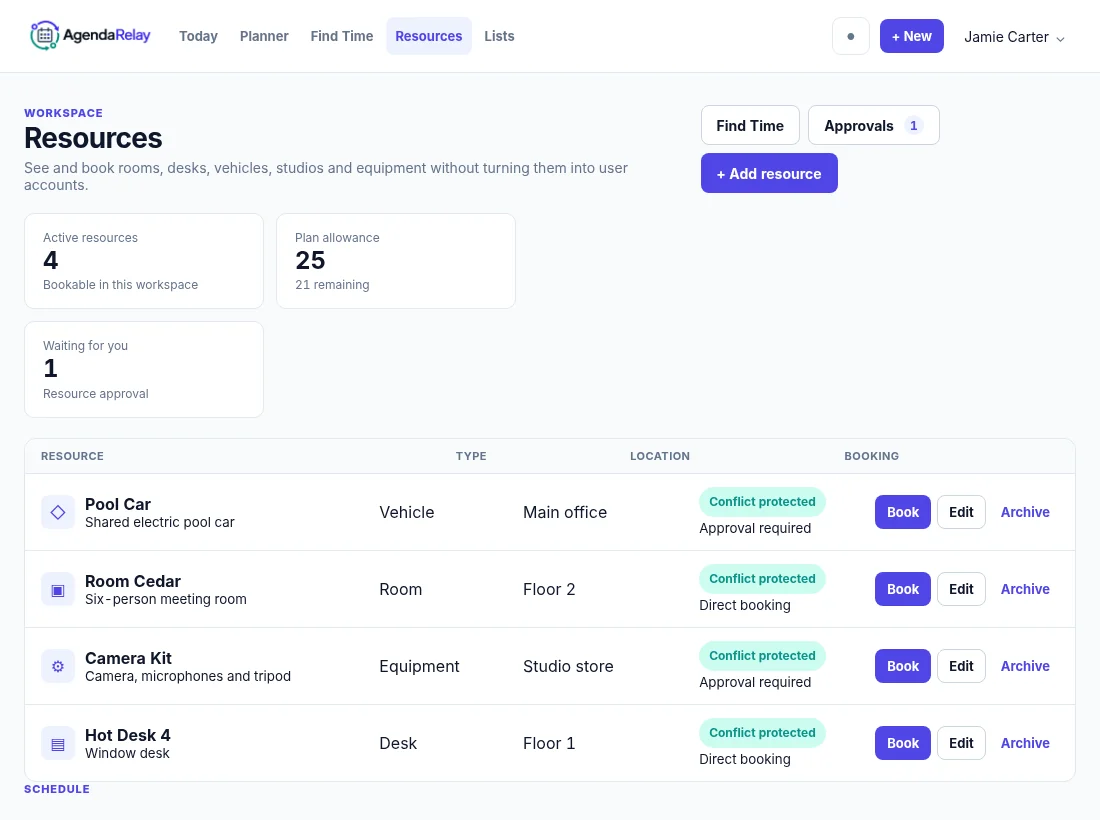Click the "Six-person meeting room" description
Image resolution: width=1100 pixels, height=820 pixels.
pyautogui.click(x=166, y=600)
